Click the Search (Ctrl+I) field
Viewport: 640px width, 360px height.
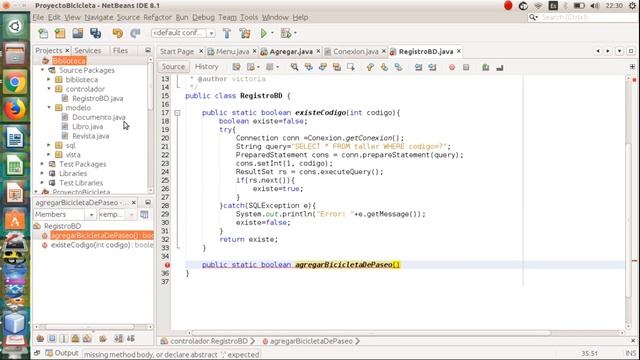[x=584, y=17]
